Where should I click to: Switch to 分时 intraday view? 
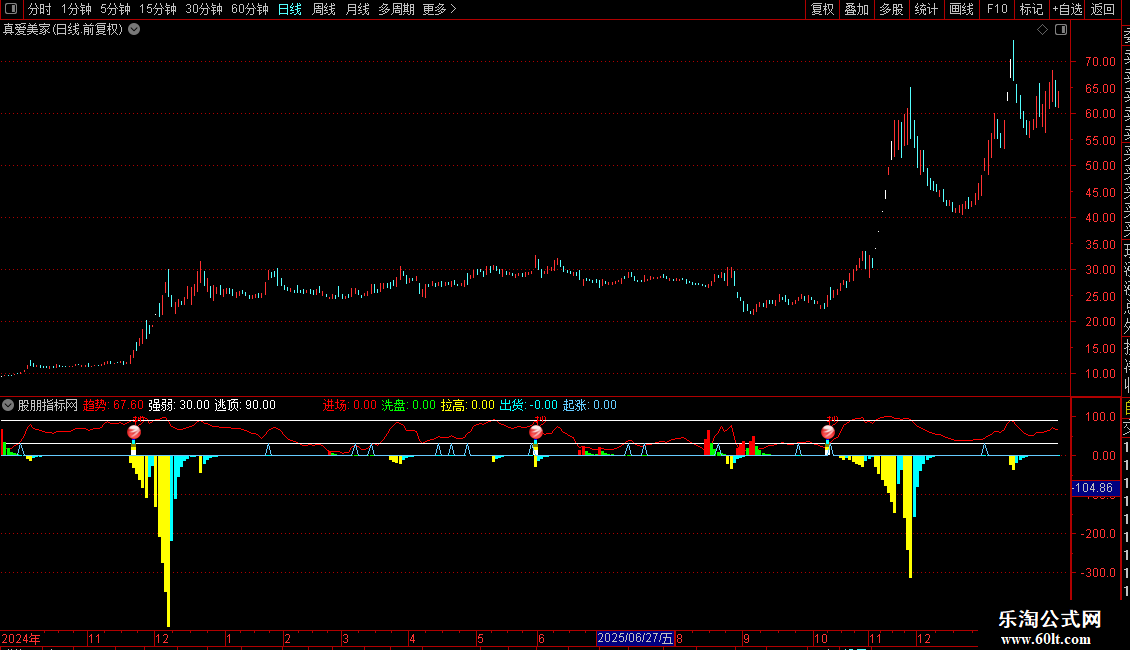[40, 9]
